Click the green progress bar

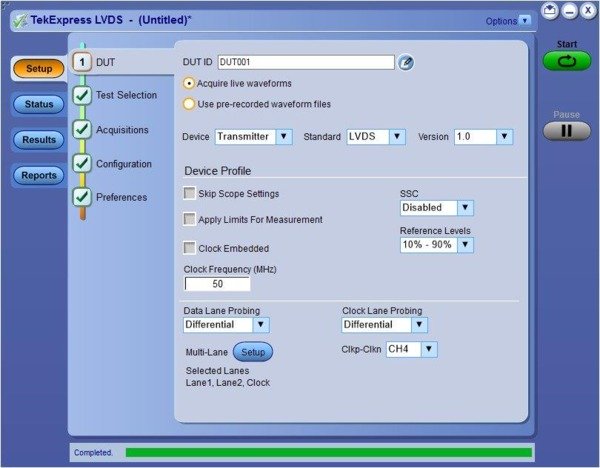click(x=329, y=453)
